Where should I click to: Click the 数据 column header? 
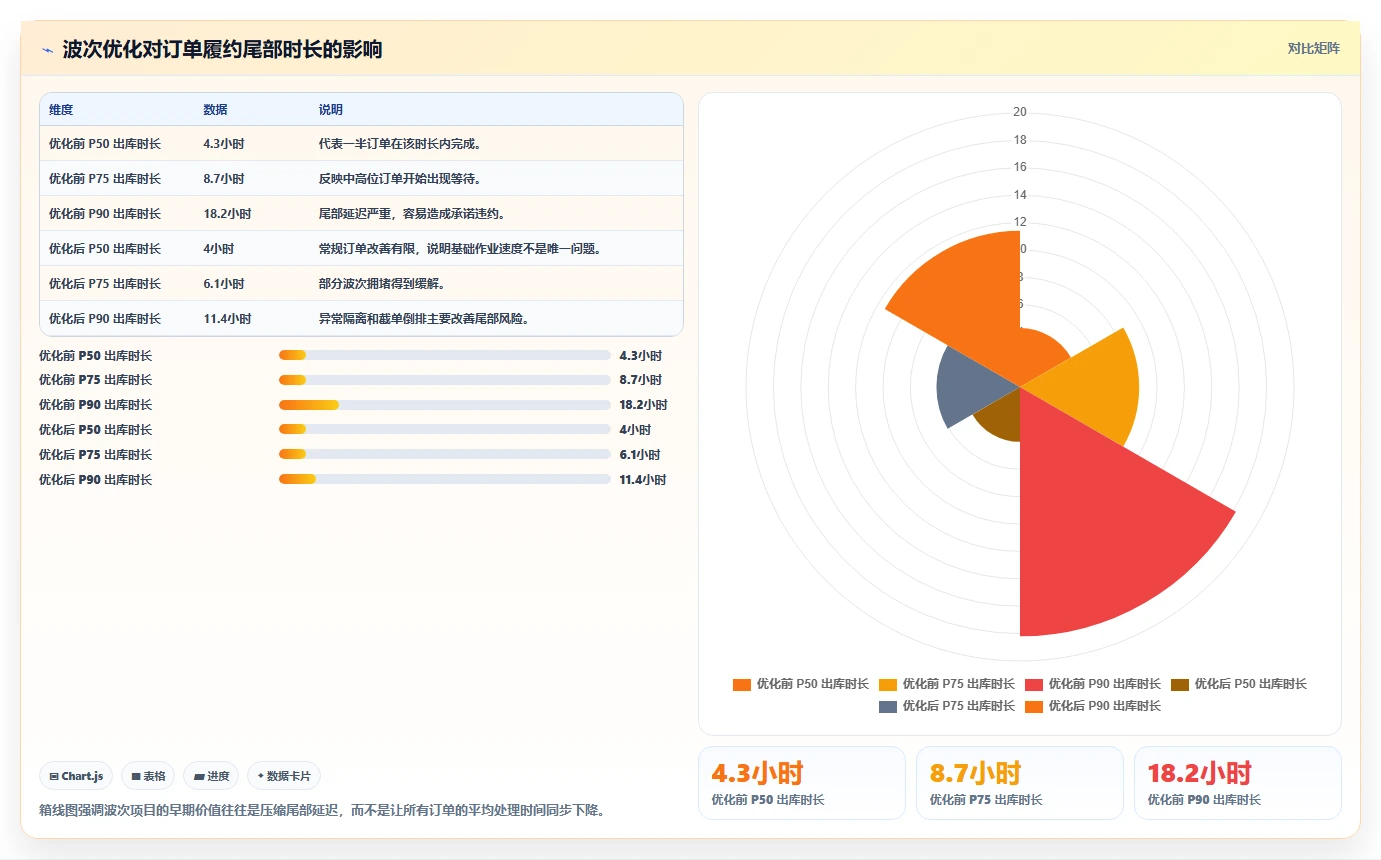pos(215,110)
